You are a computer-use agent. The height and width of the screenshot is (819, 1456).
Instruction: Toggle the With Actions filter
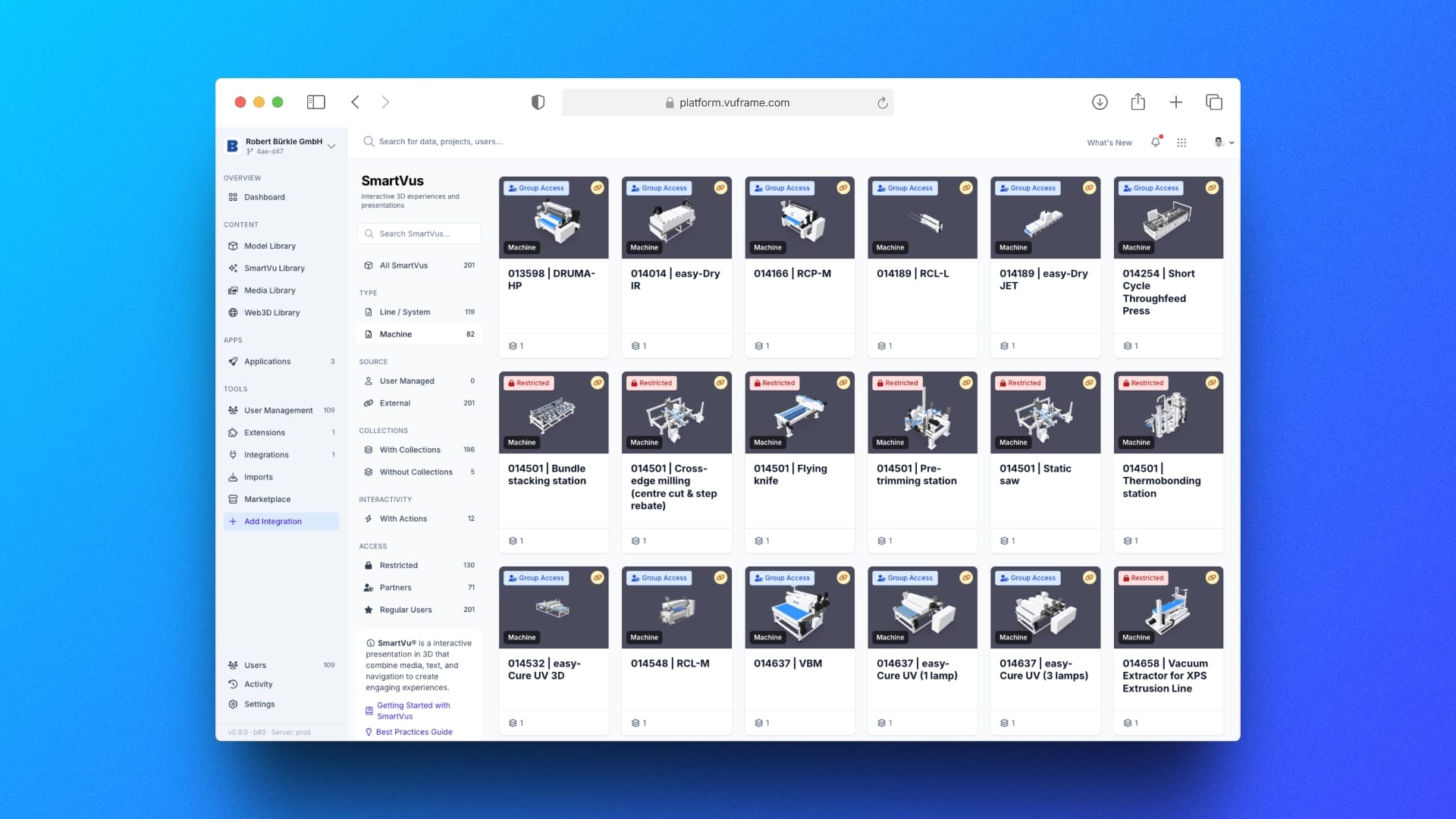(x=403, y=519)
